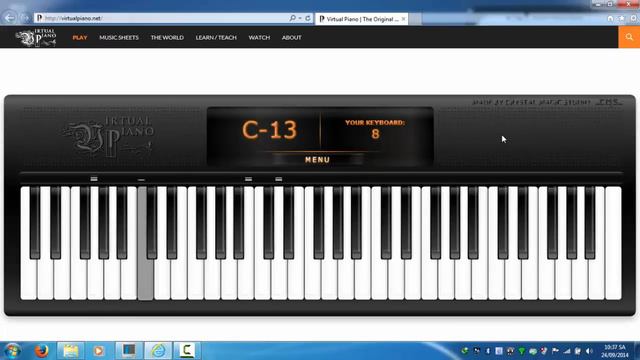Open Windows Media Player from the taskbar

pyautogui.click(x=98, y=351)
